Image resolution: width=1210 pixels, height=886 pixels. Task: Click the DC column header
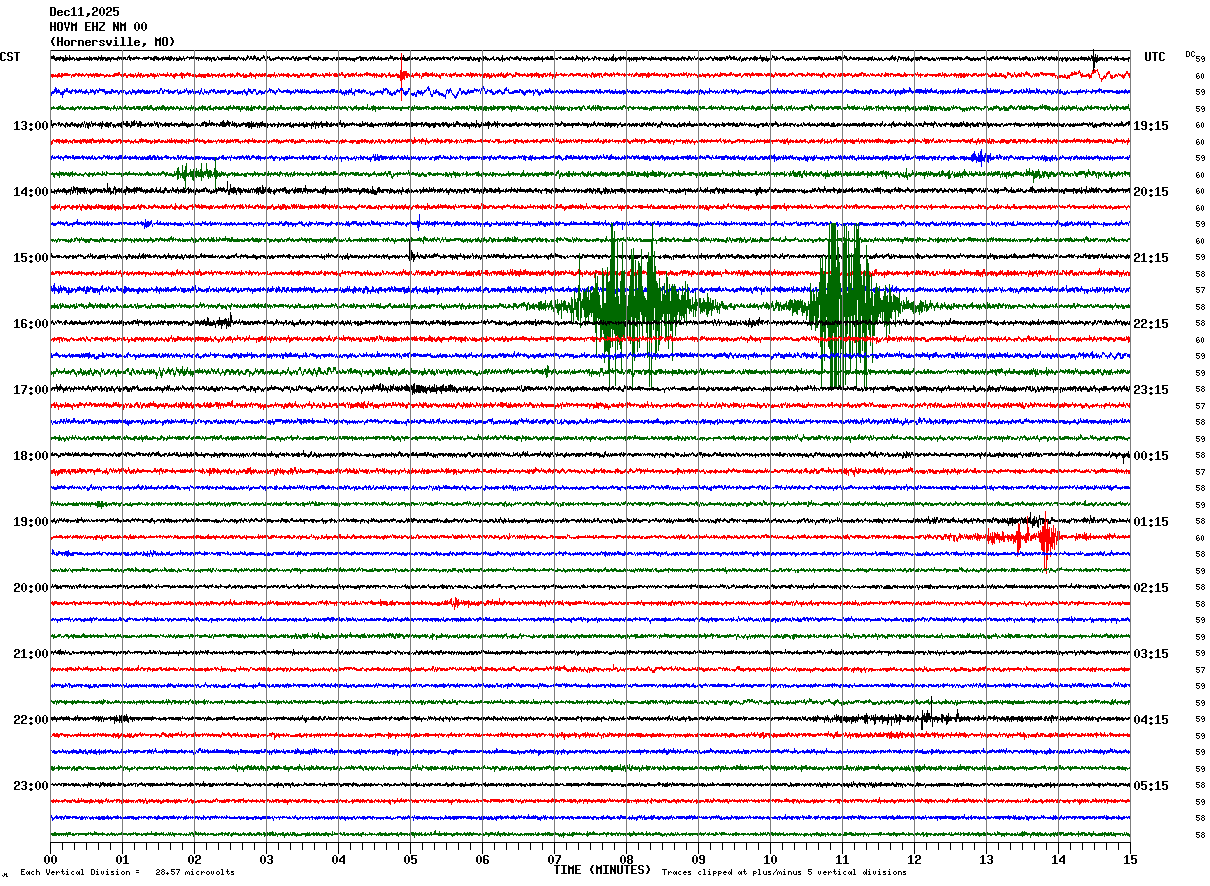click(1190, 54)
